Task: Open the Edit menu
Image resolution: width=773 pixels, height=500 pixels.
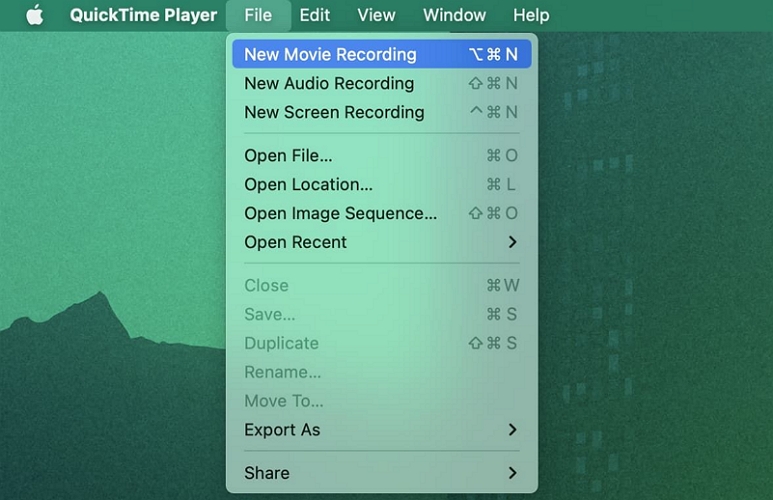Action: 315,15
